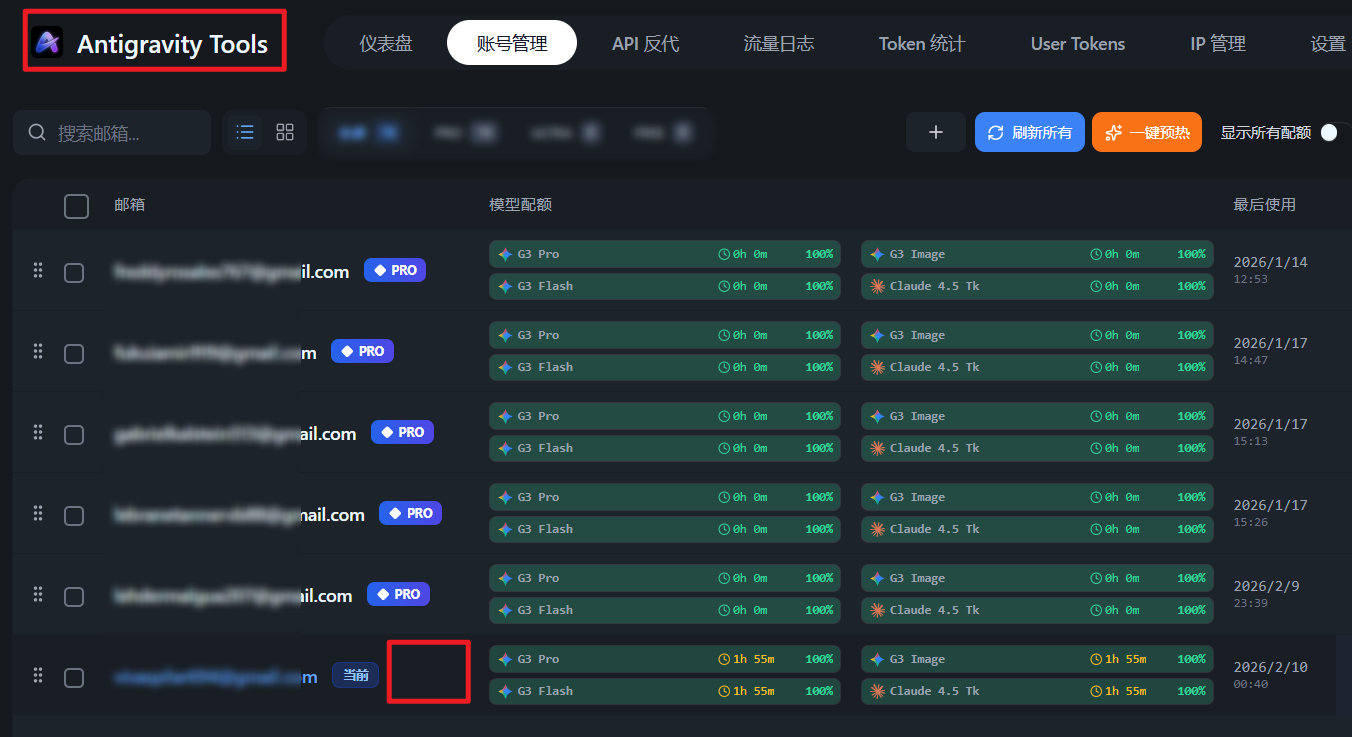Viewport: 1352px width, 737px height.
Task: Switch to list view layout
Action: [x=245, y=132]
